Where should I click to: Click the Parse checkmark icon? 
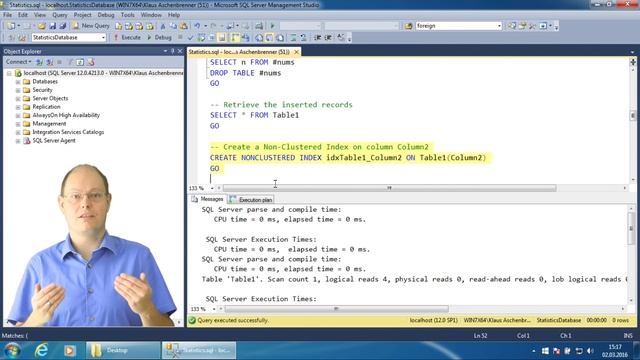click(190, 38)
